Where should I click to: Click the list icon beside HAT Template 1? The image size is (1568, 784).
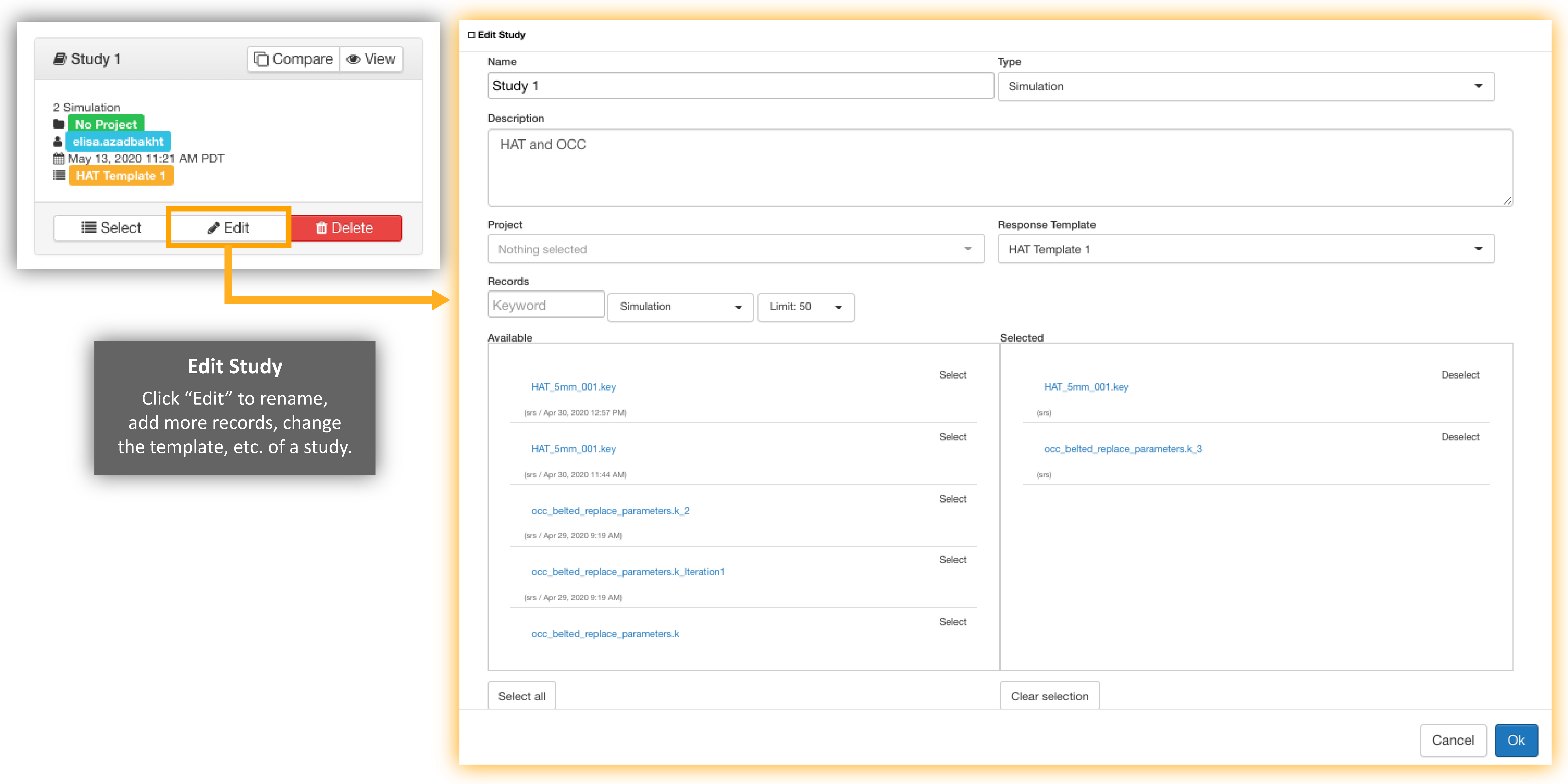point(59,175)
